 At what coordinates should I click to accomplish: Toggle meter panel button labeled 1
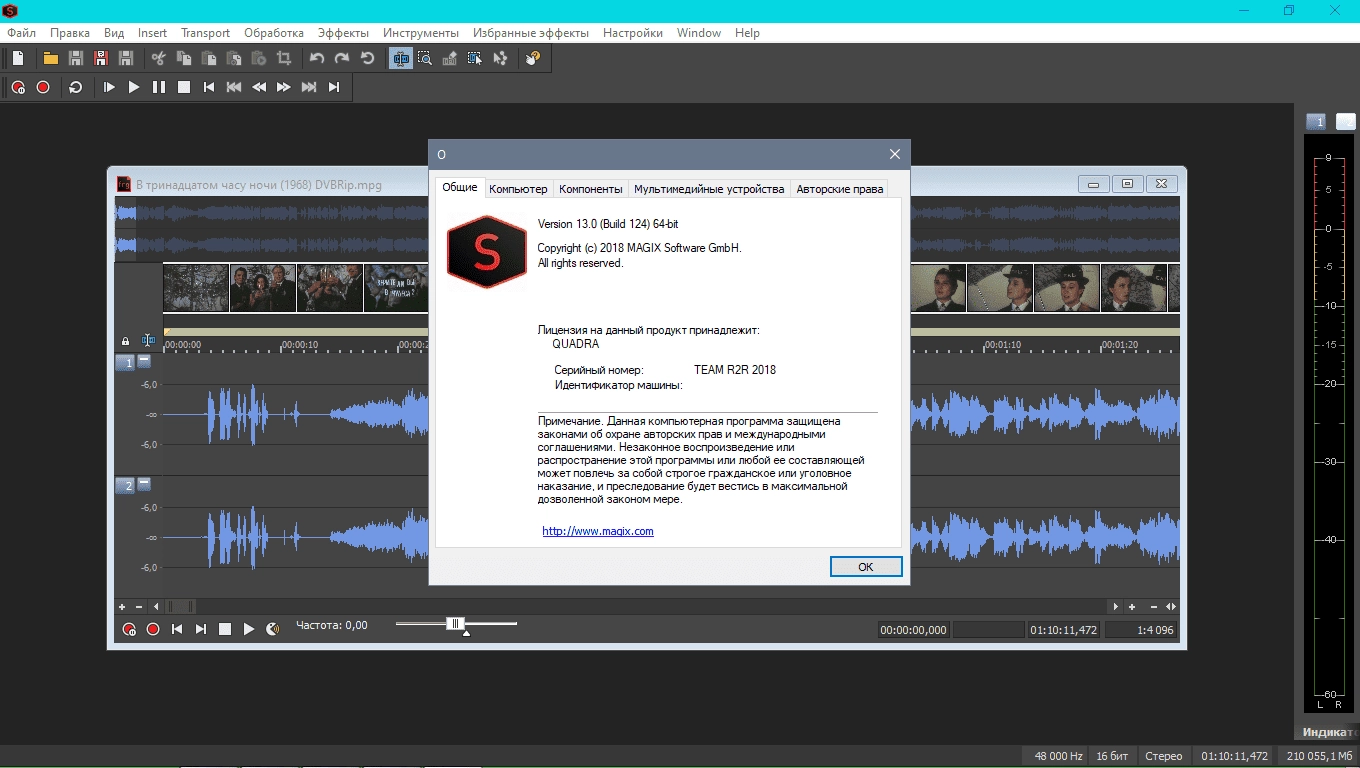point(1316,122)
